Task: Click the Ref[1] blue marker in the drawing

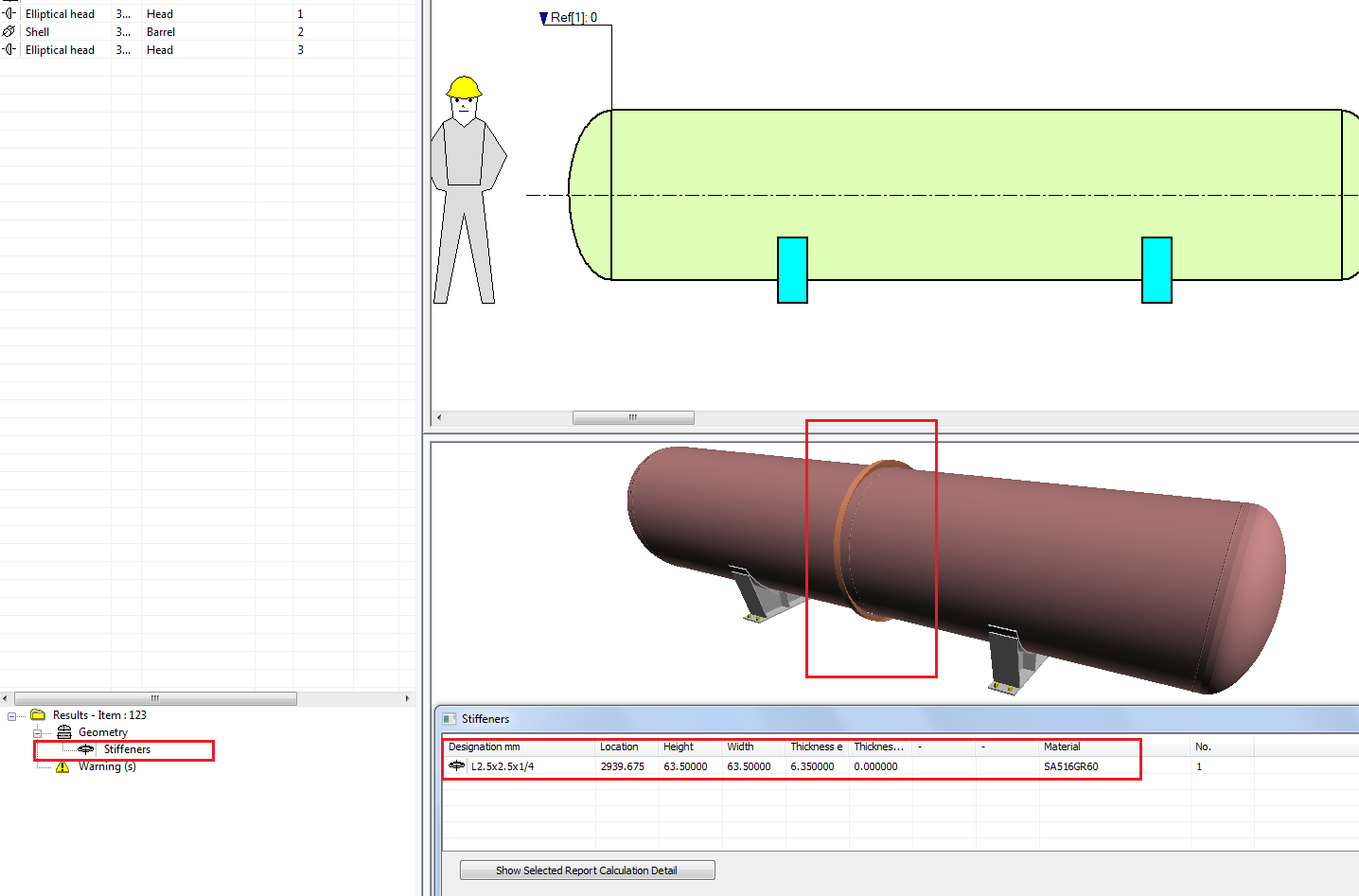Action: tap(544, 18)
